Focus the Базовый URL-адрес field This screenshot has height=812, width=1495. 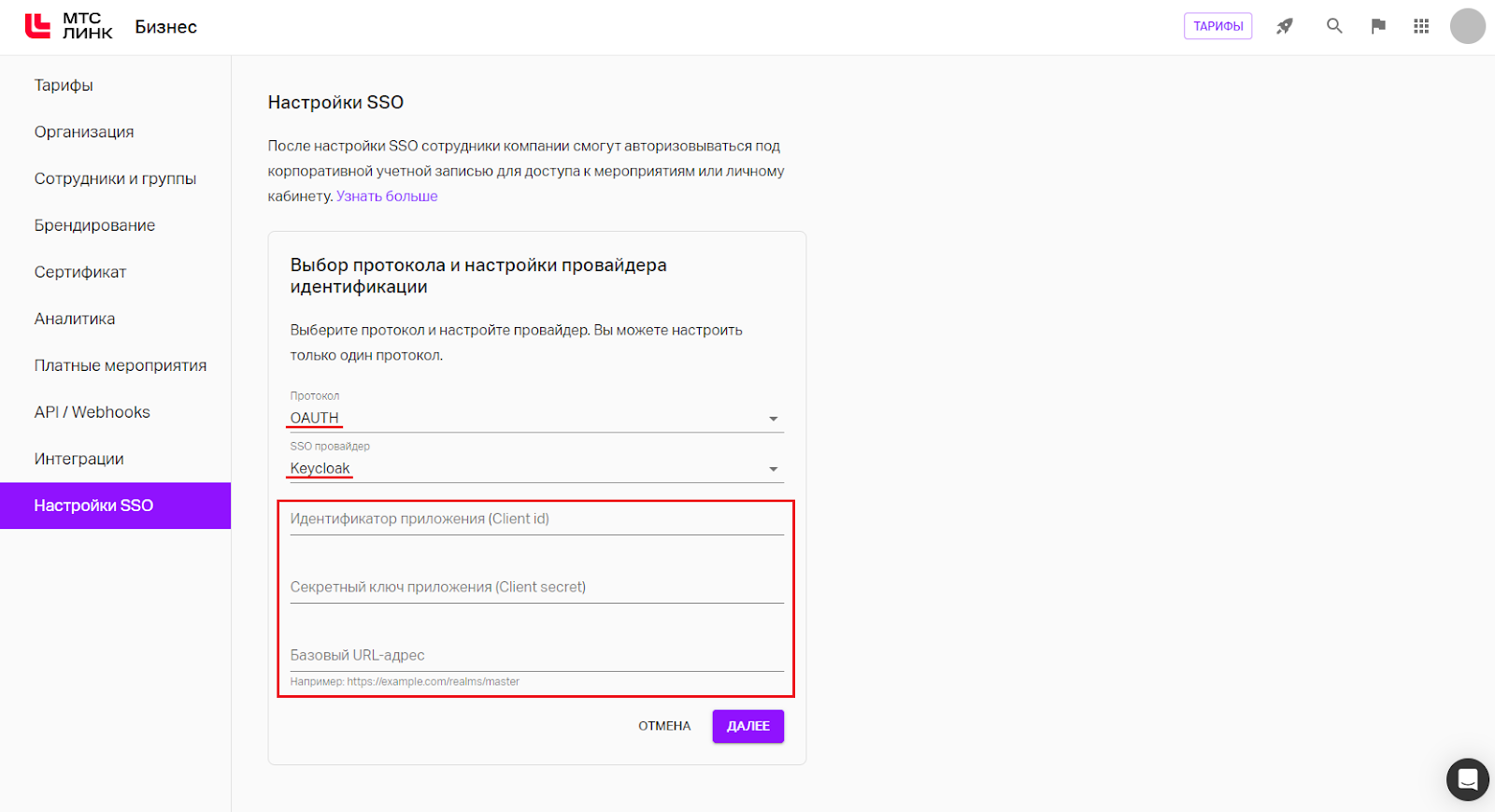point(536,655)
